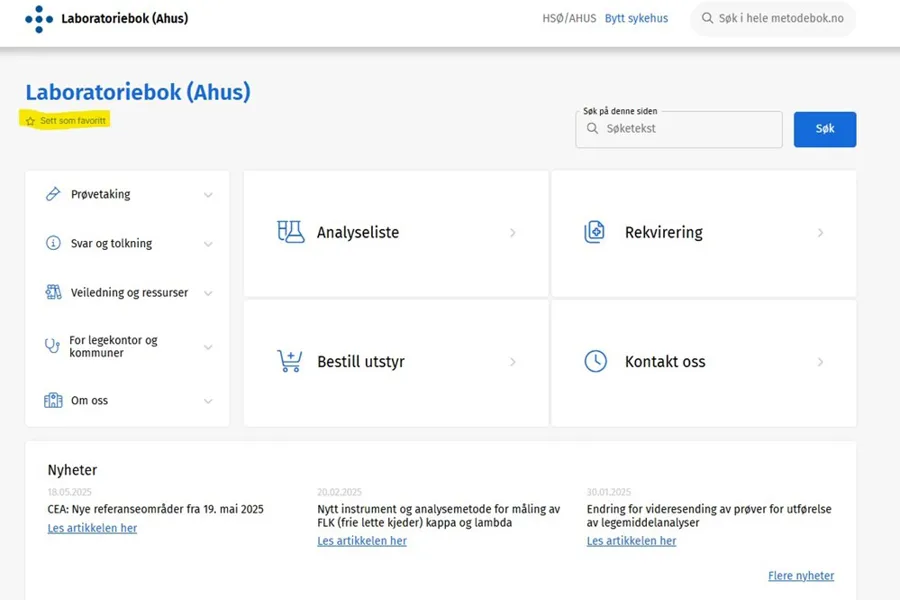The width and height of the screenshot is (900, 600).
Task: Click the Prøvetaking test tube icon
Action: tap(53, 194)
